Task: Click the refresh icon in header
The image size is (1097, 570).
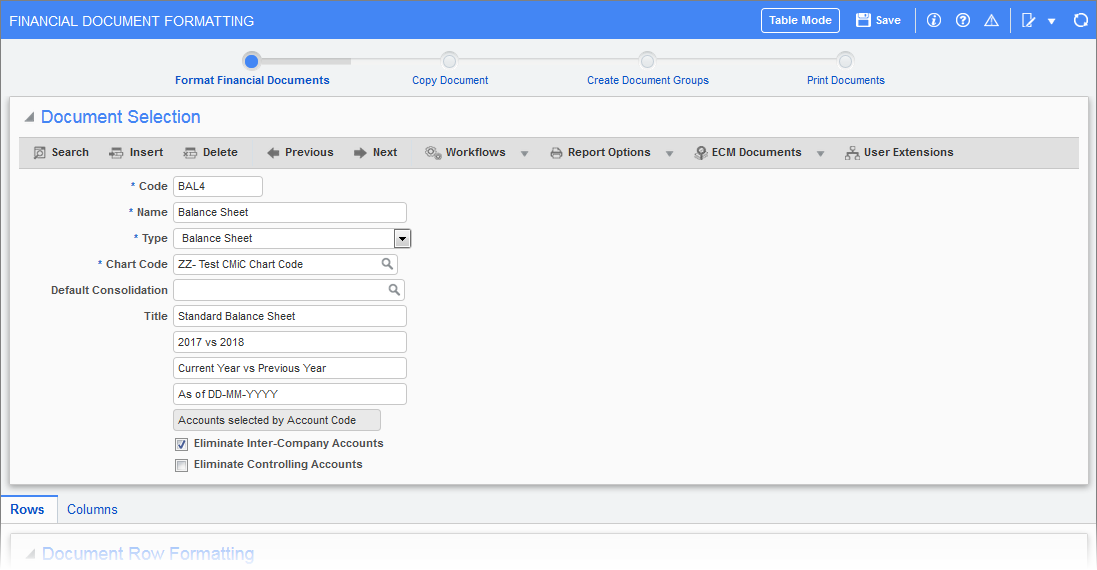Action: click(1081, 20)
